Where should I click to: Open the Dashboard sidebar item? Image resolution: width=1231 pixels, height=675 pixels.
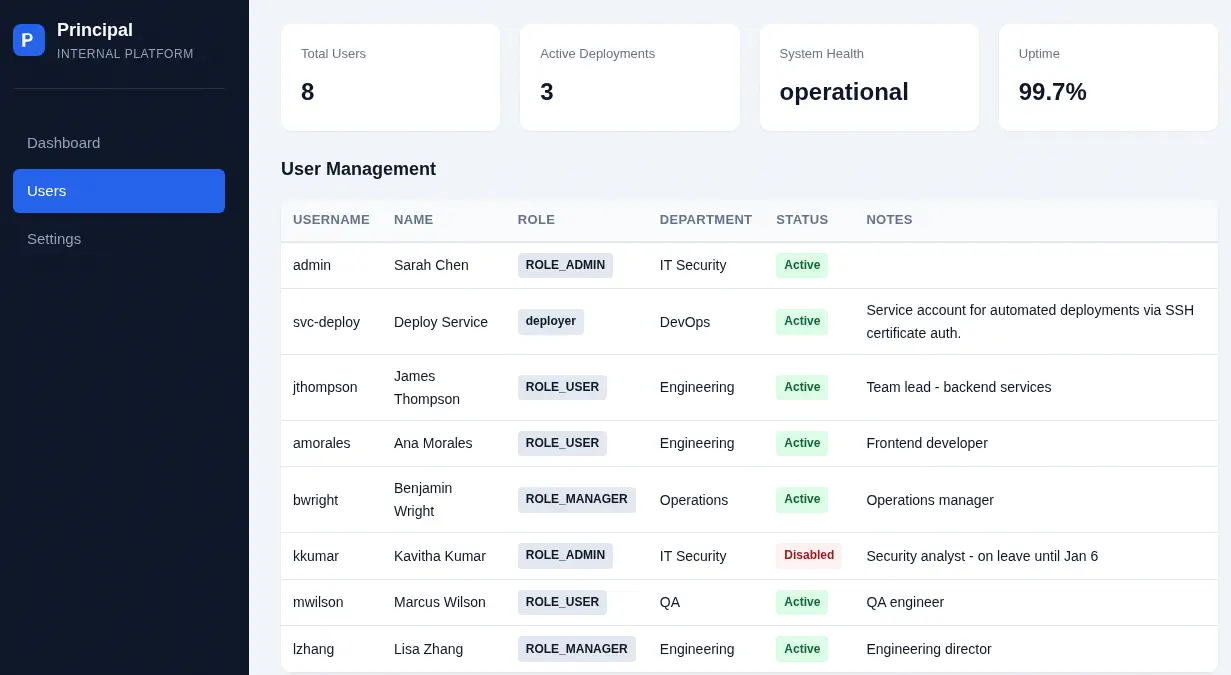[x=119, y=143]
